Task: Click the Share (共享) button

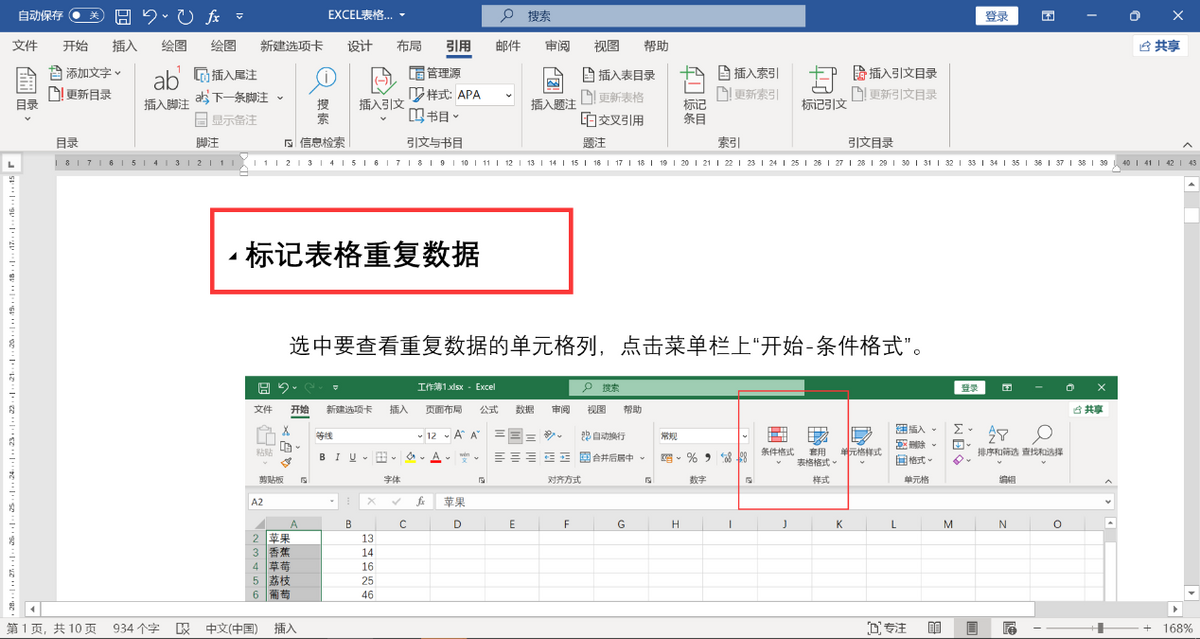Action: coord(1160,46)
